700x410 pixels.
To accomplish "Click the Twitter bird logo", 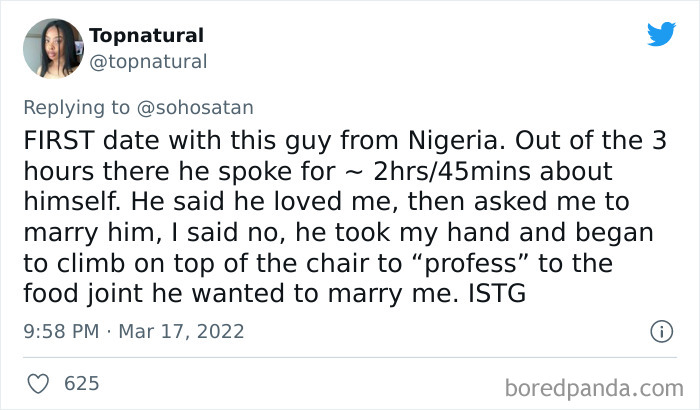I will [661, 35].
